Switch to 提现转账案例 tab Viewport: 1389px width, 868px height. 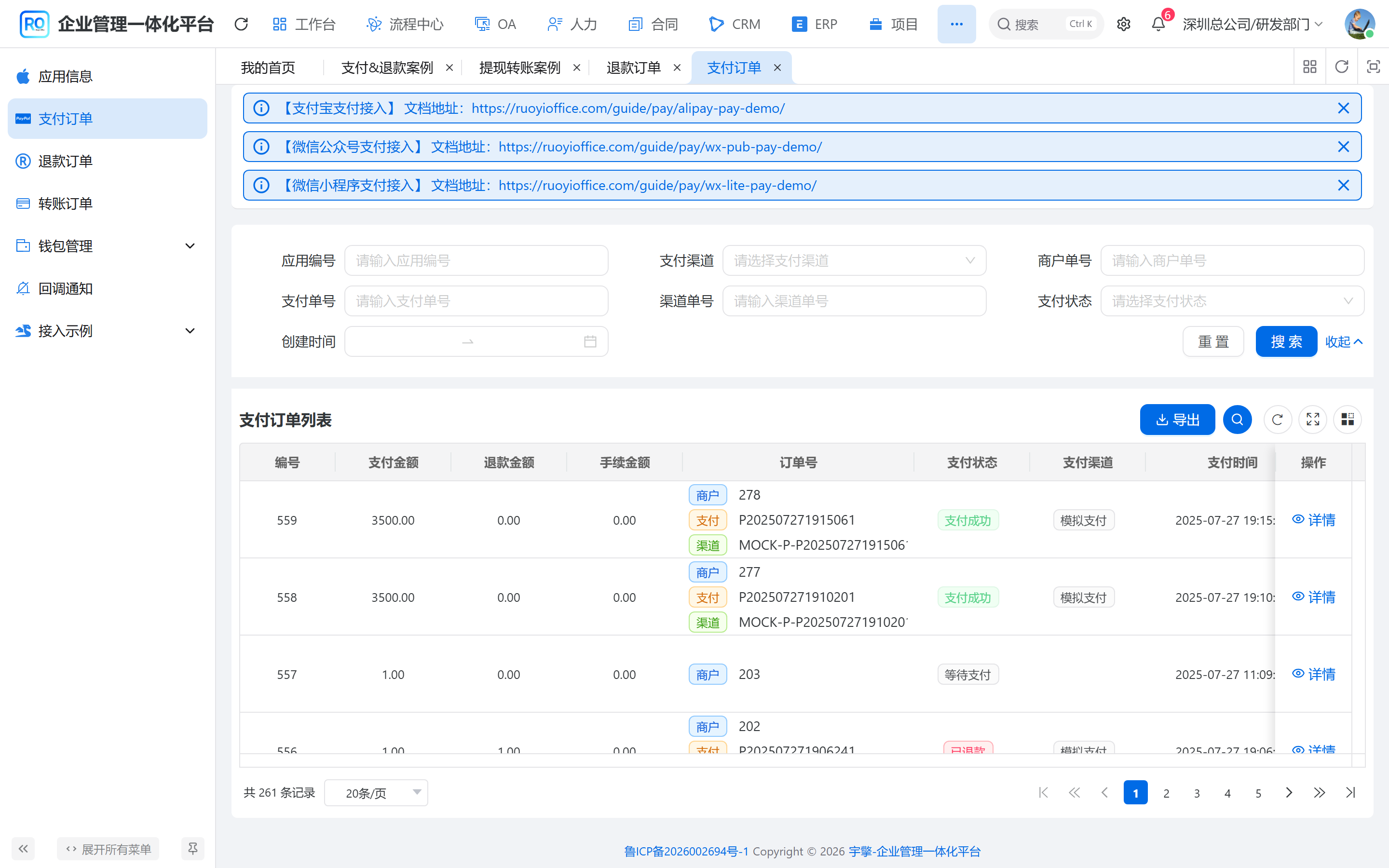click(519, 68)
